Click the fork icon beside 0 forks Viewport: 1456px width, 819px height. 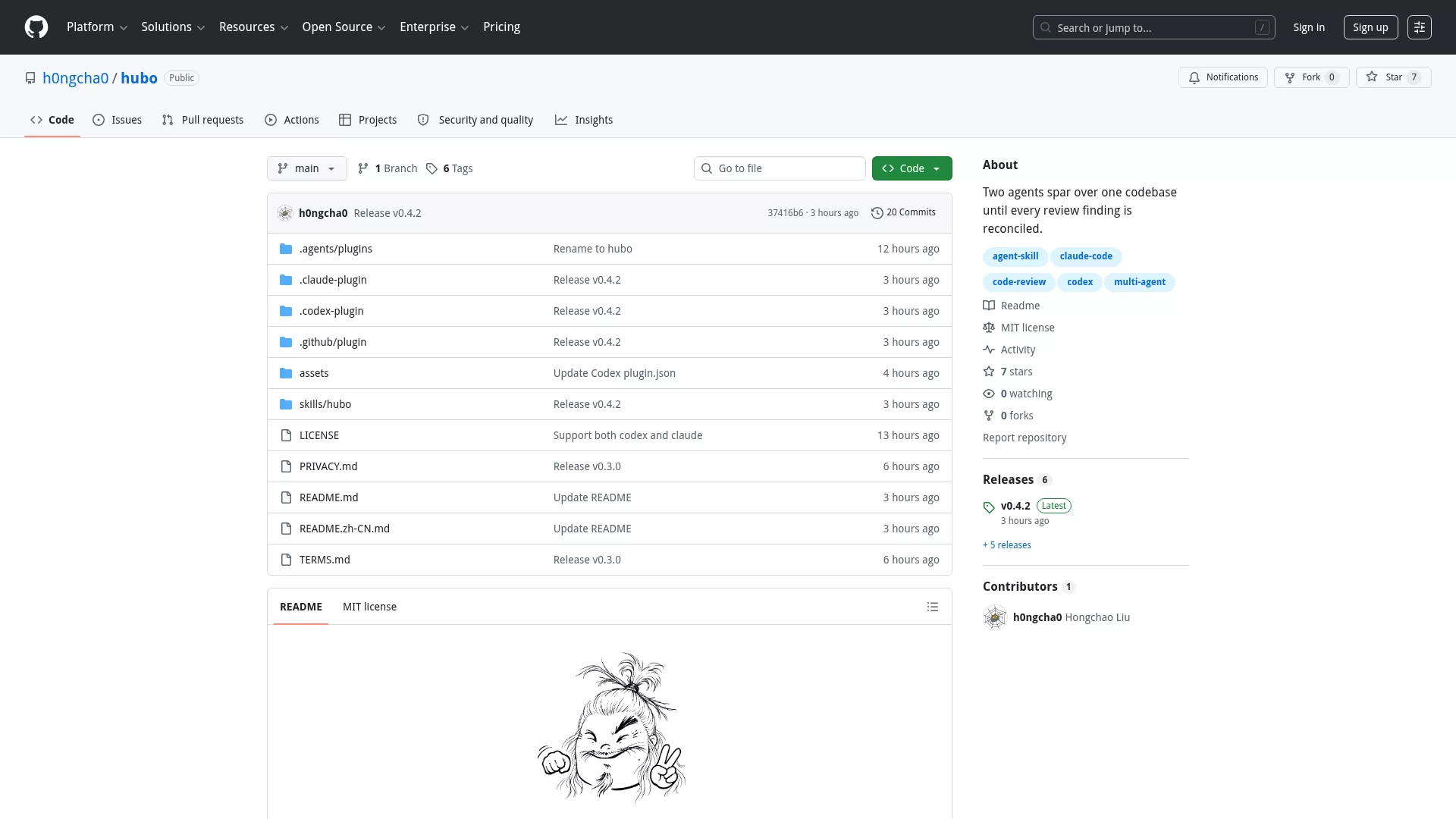click(x=989, y=416)
